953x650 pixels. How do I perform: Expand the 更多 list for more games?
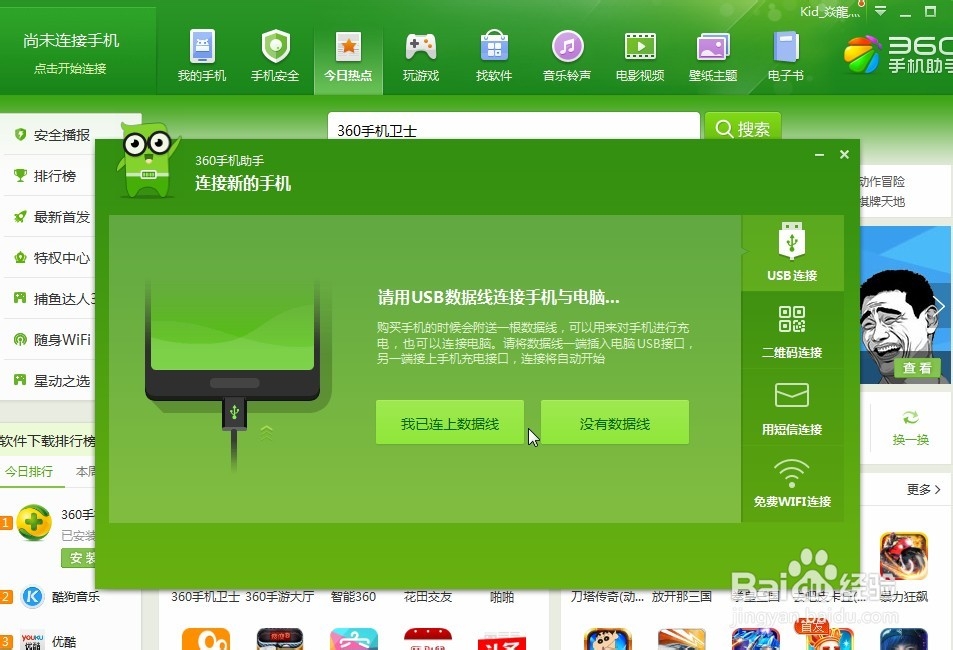pyautogui.click(x=921, y=489)
